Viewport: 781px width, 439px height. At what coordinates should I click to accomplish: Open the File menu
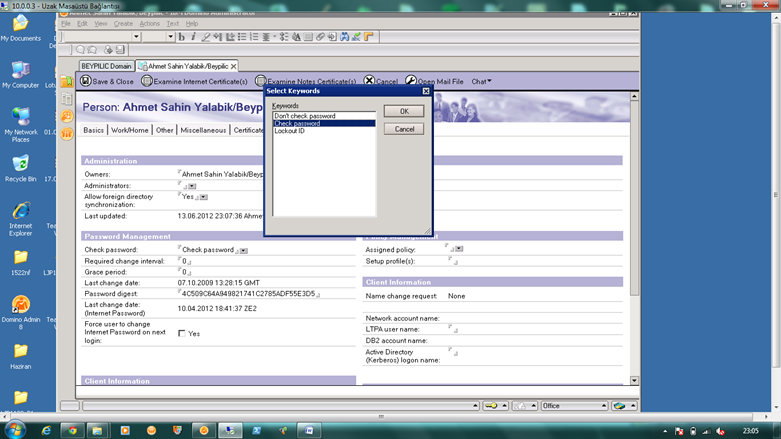66,23
